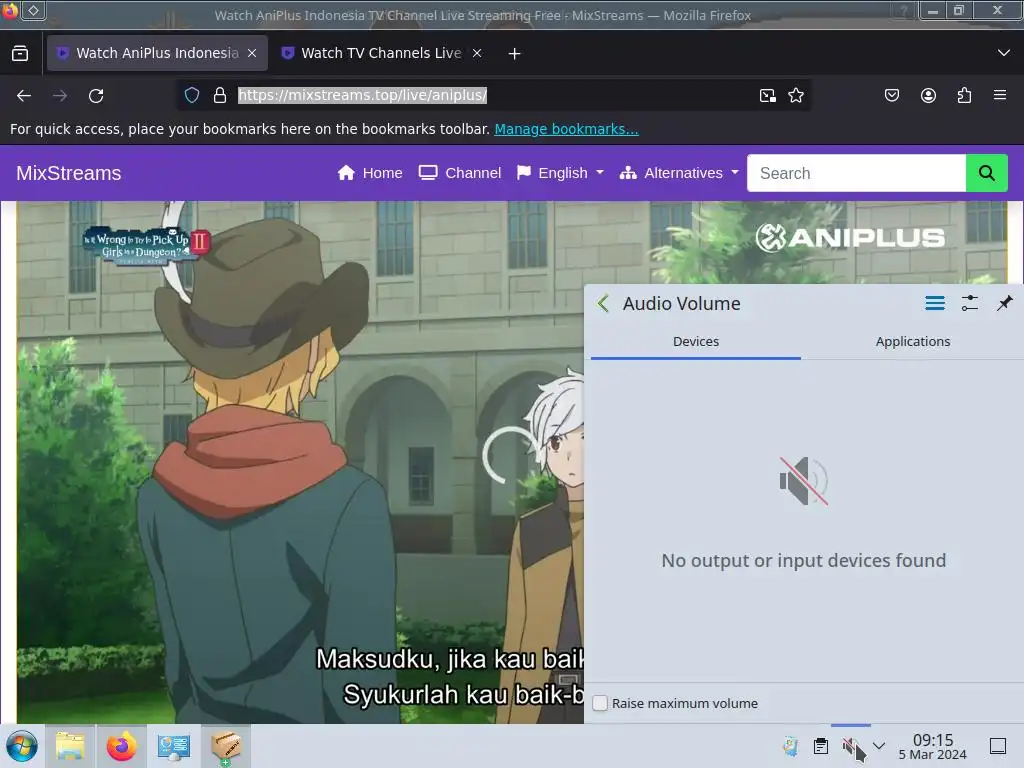
Task: Select the Applications tab
Action: coord(913,342)
